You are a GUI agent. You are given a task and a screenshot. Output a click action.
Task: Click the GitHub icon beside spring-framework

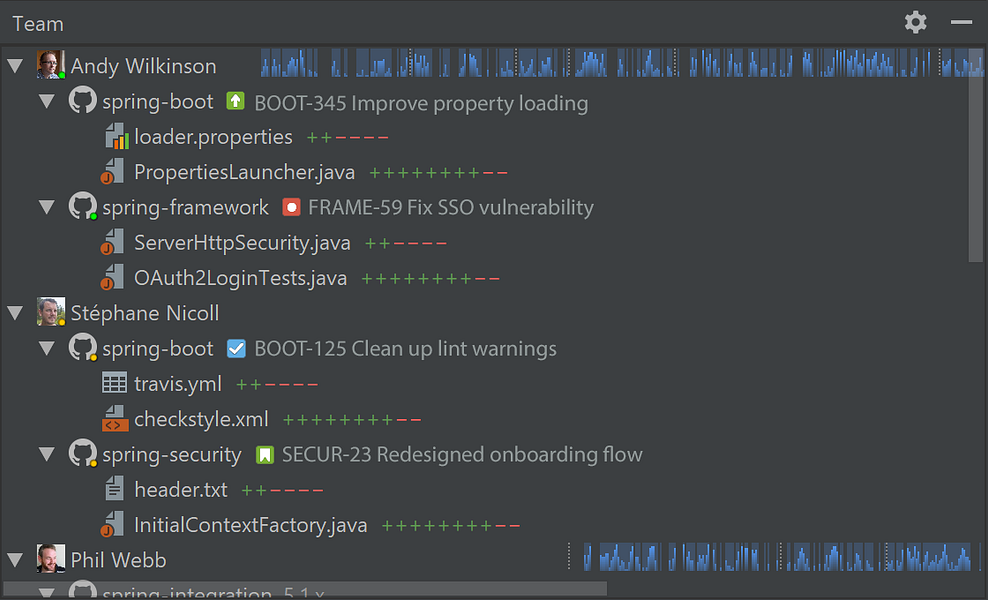tap(83, 206)
